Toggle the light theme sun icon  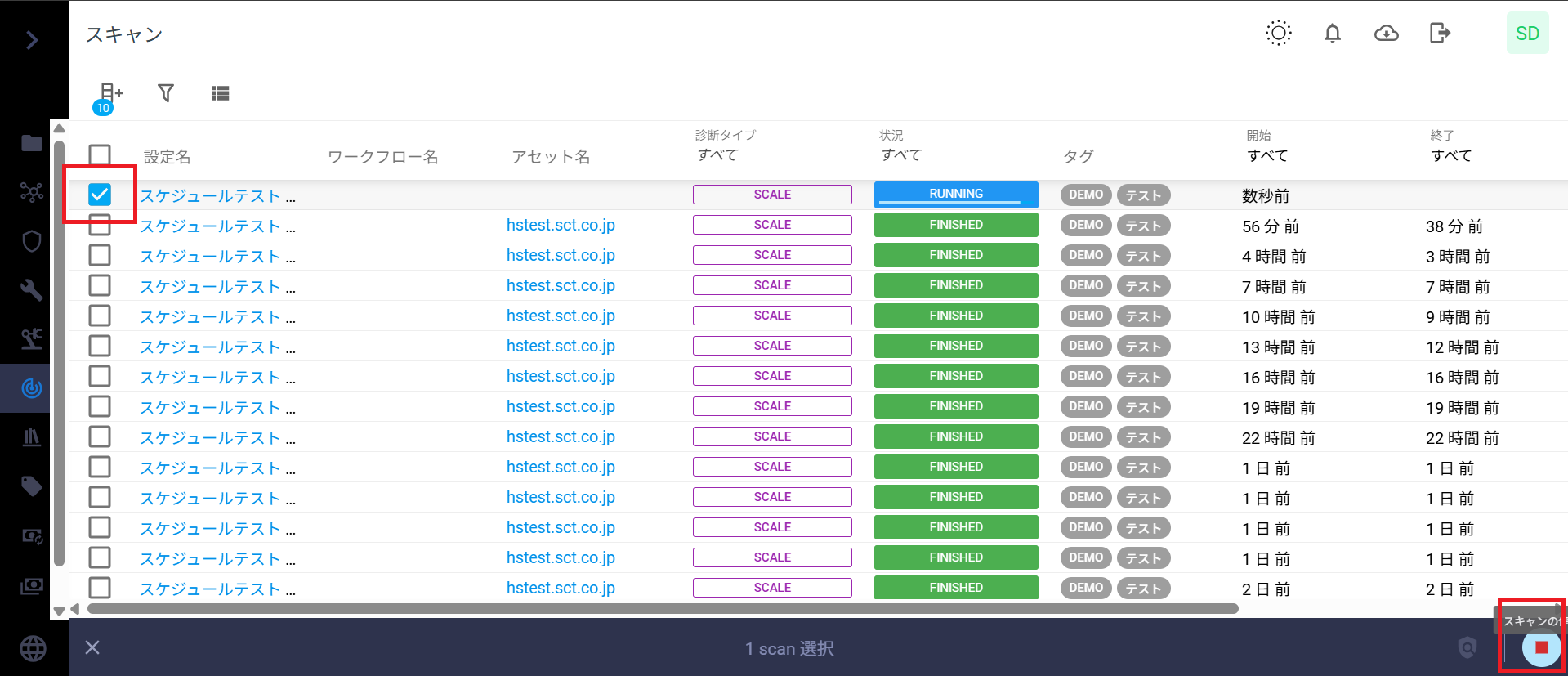1278,34
